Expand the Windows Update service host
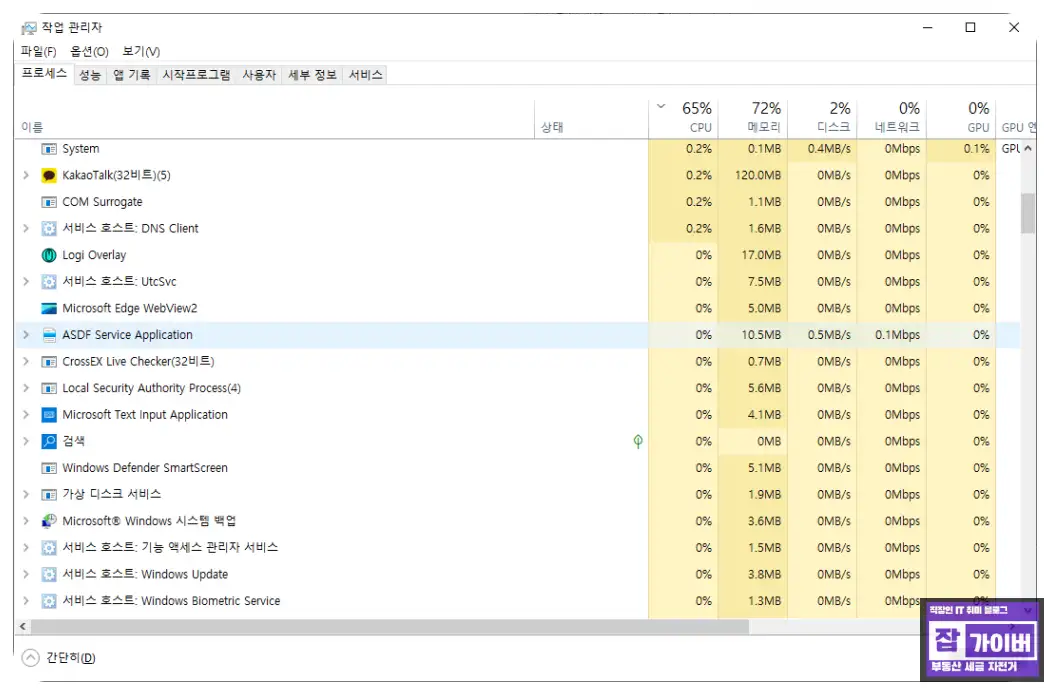The height and width of the screenshot is (695, 1050). click(26, 574)
